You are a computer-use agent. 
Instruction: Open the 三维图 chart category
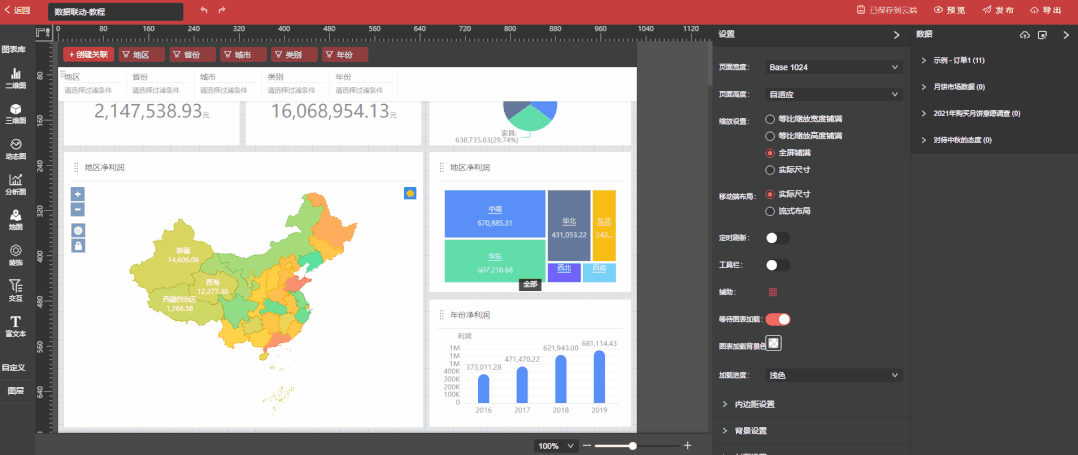coord(15,113)
